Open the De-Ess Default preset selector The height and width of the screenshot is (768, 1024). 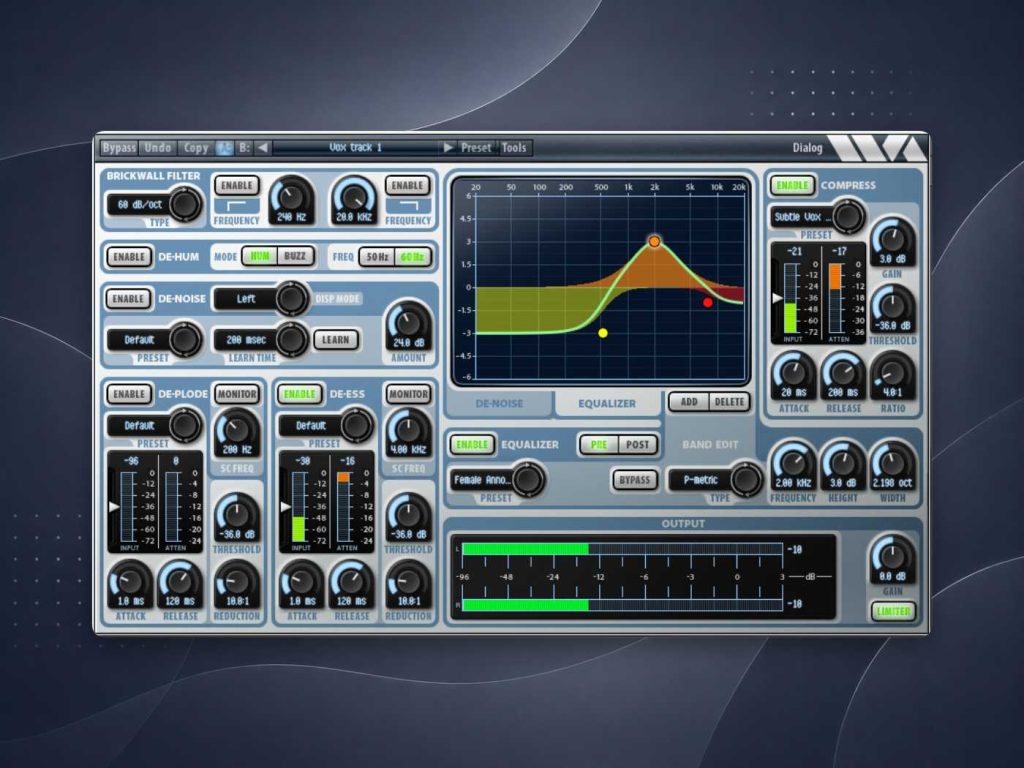326,425
